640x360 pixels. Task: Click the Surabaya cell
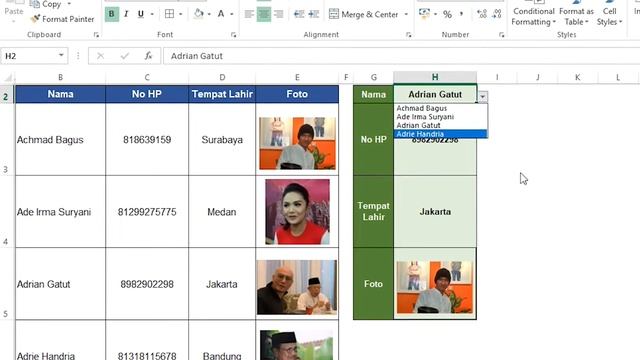click(x=222, y=140)
